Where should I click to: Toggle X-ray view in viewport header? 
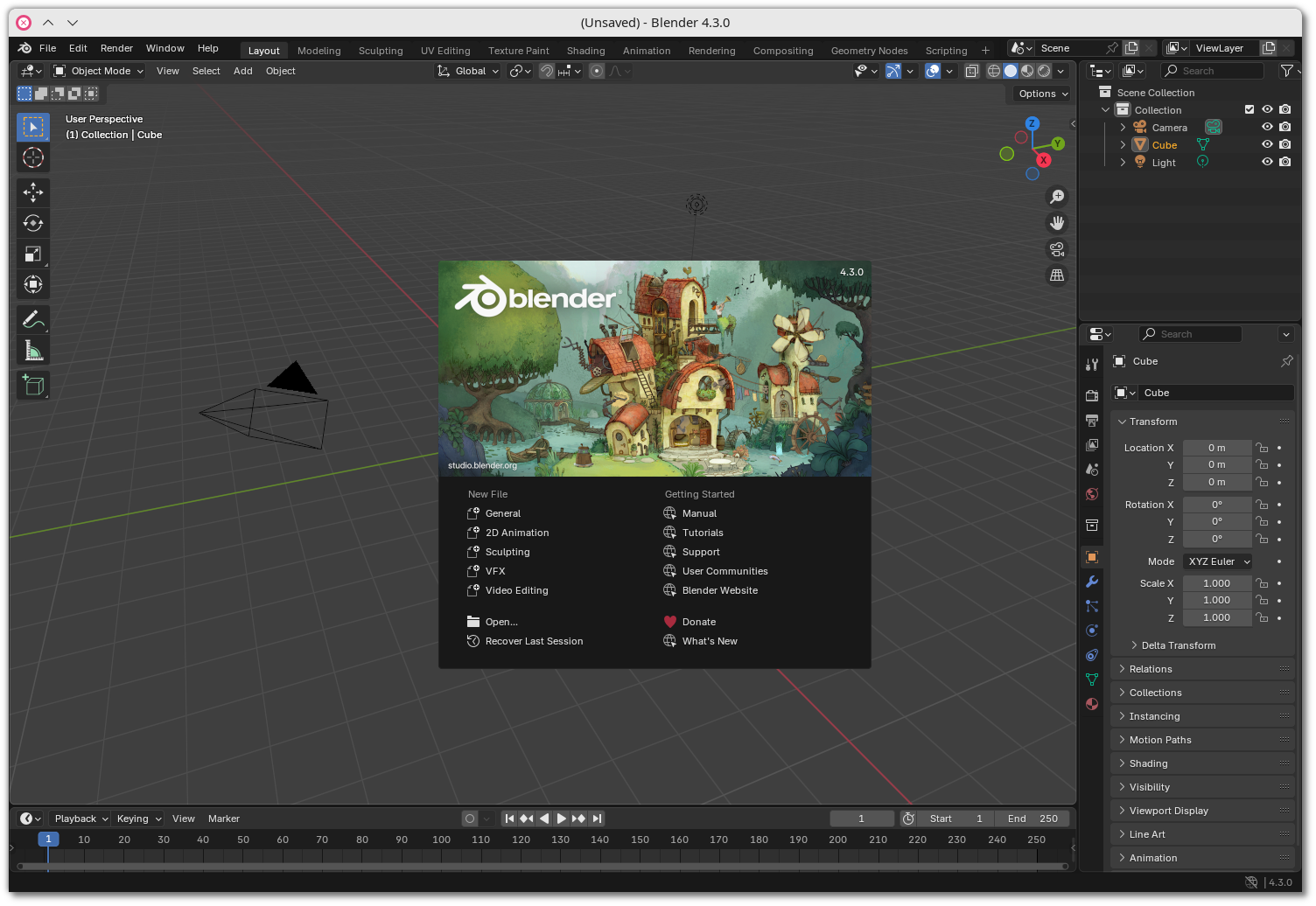(x=971, y=71)
